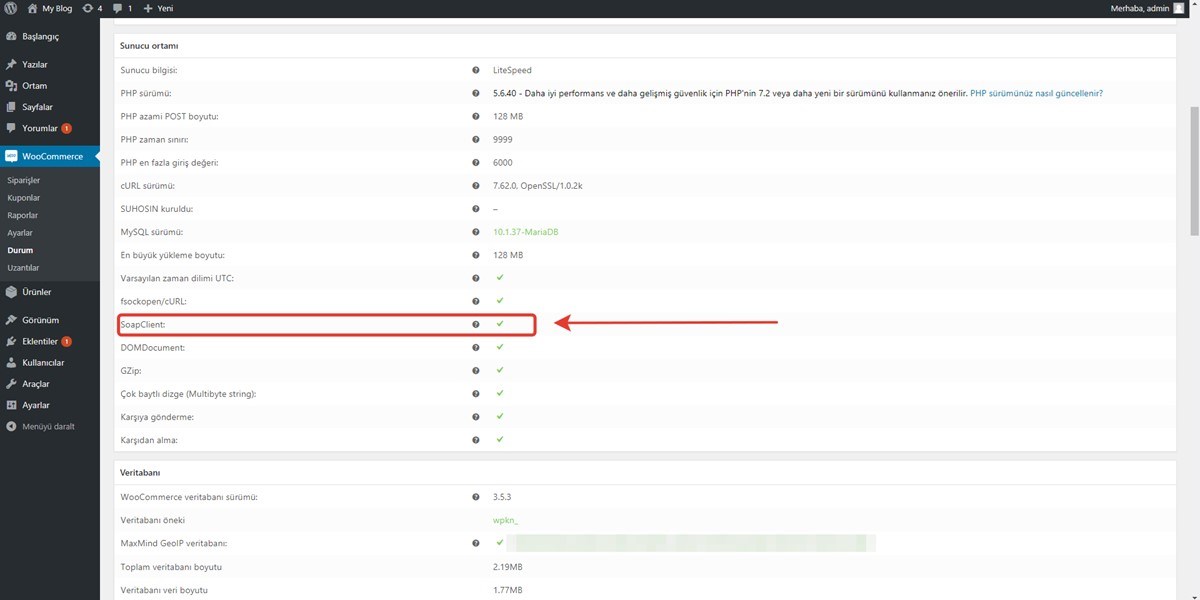1200x600 pixels.
Task: Click help icon for Varsayılan zaman dilimi UTC
Action: 476,278
